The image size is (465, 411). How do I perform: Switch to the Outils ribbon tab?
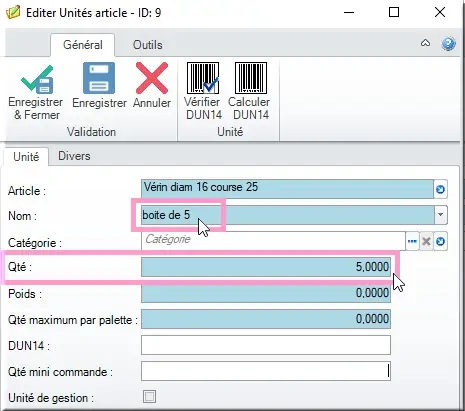point(147,45)
